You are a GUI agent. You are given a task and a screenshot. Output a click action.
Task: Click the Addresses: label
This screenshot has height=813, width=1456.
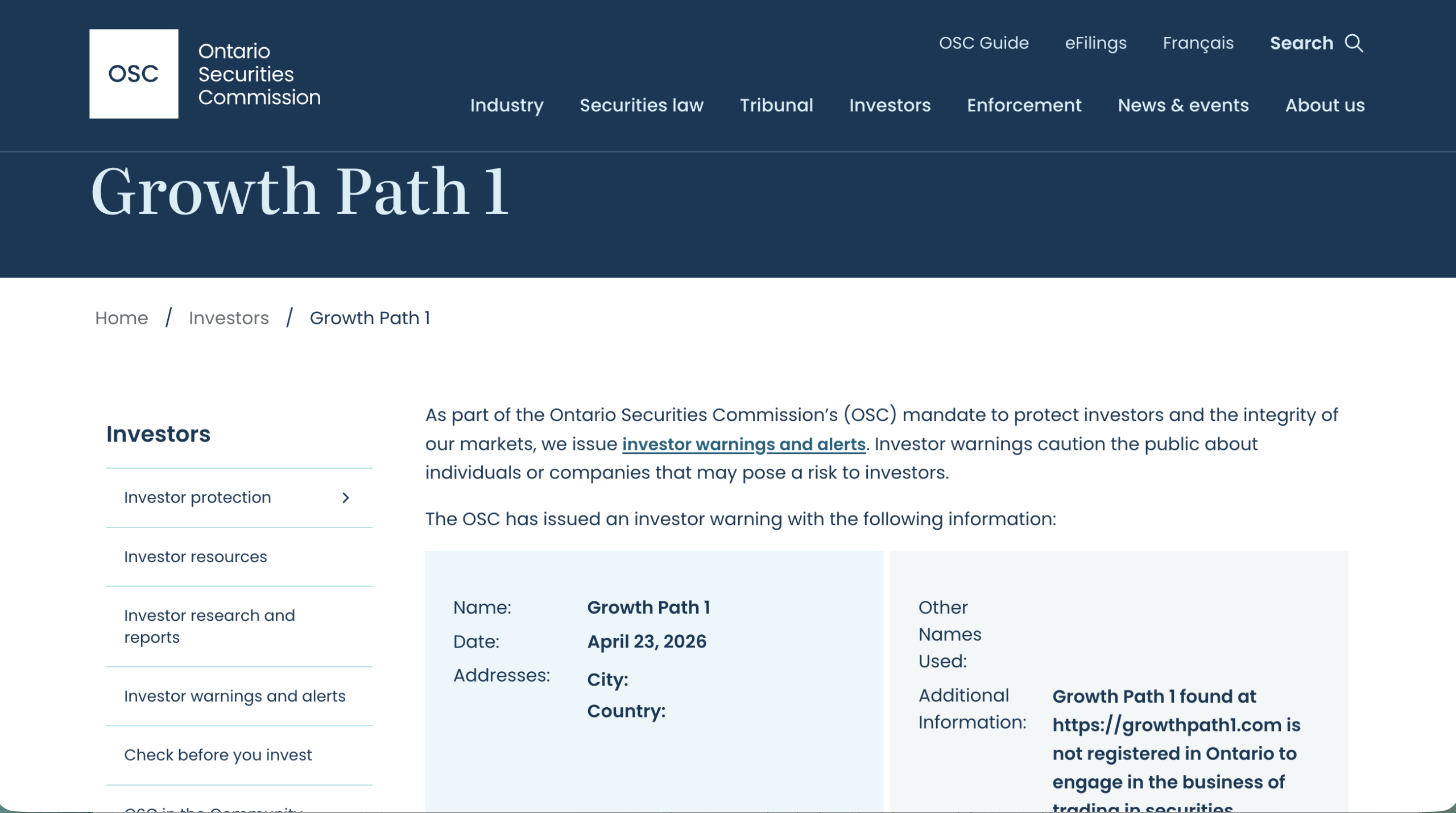(502, 675)
